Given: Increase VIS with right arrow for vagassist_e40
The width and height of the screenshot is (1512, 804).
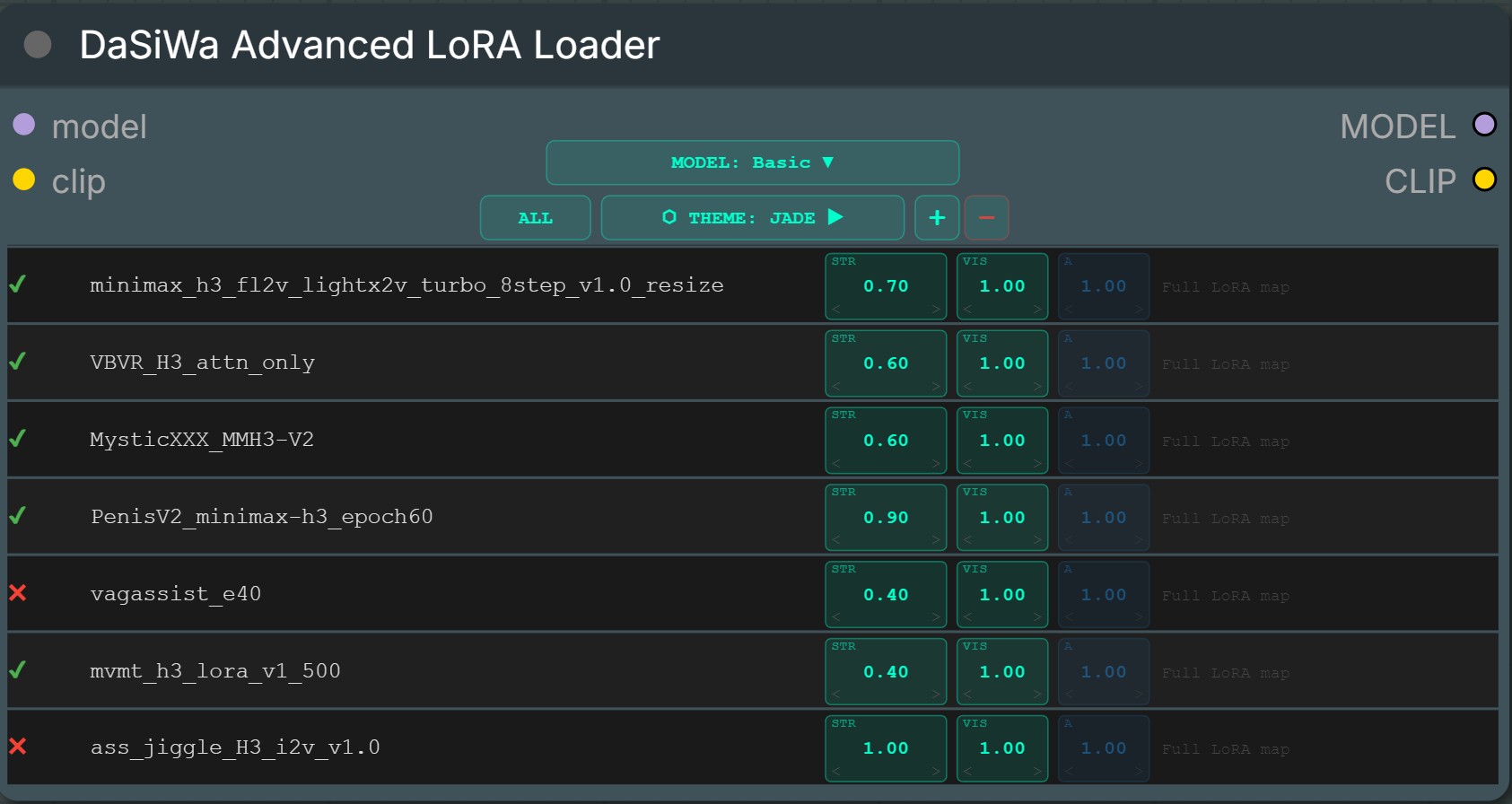Looking at the screenshot, I should point(1037,618).
